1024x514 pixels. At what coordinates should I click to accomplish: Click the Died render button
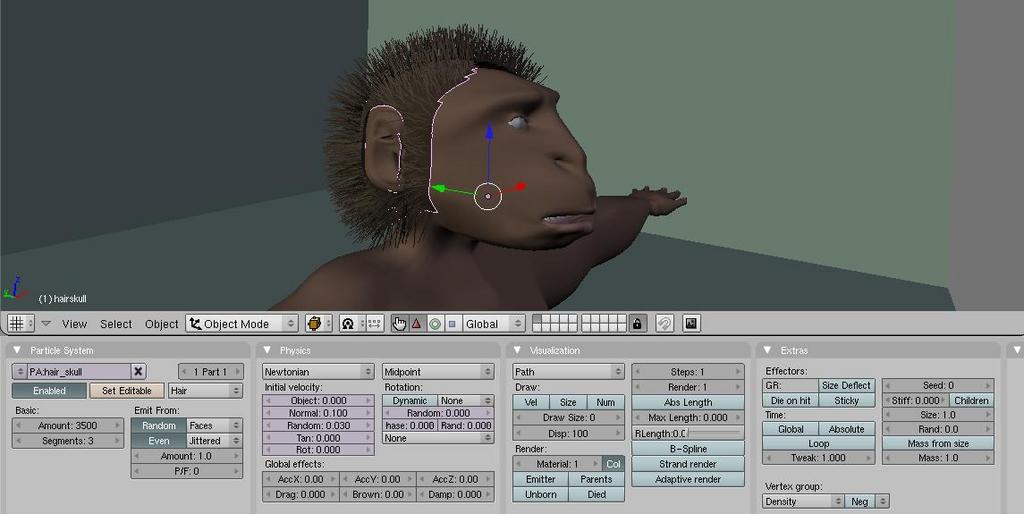point(596,494)
